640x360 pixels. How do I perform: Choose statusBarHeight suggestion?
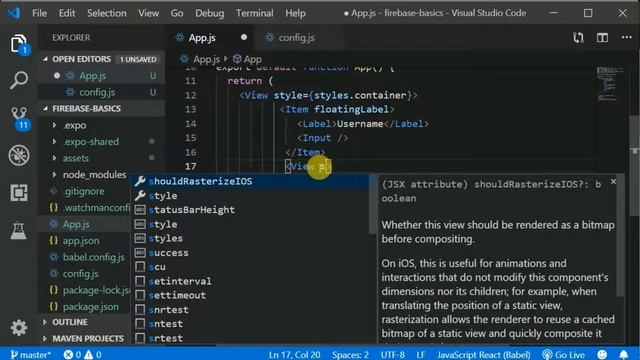pyautogui.click(x=250, y=210)
